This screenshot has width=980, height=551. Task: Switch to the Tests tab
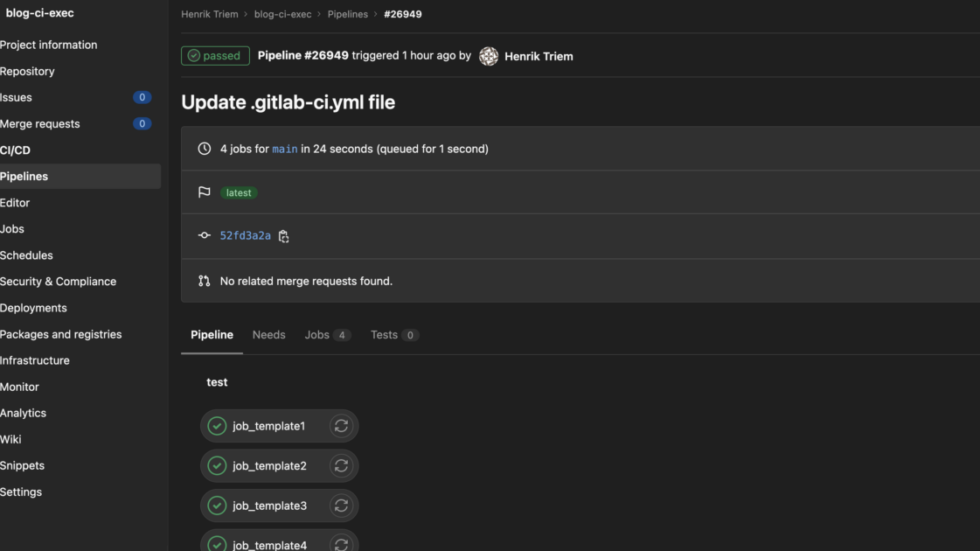point(394,335)
